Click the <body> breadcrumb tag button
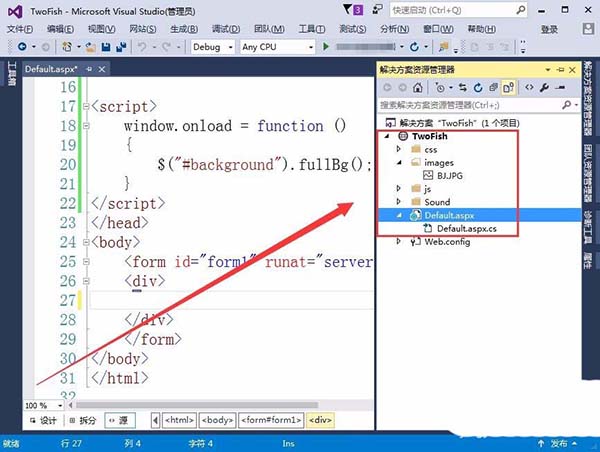The width and height of the screenshot is (600, 452). 216,421
